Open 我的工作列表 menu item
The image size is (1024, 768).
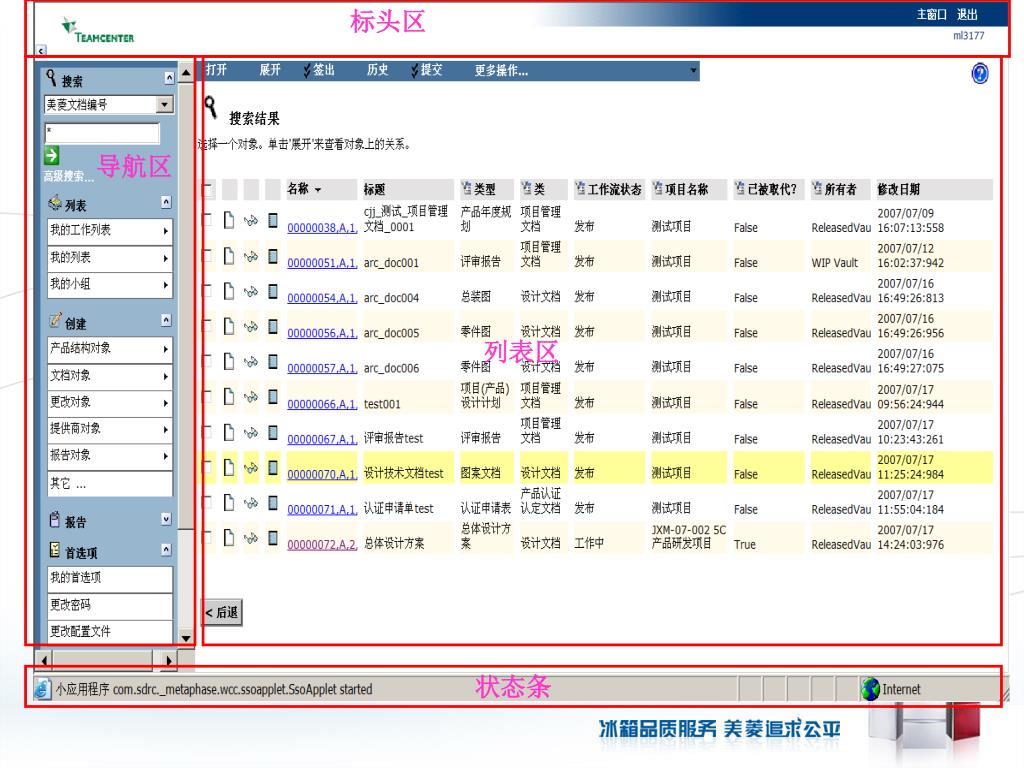click(109, 230)
